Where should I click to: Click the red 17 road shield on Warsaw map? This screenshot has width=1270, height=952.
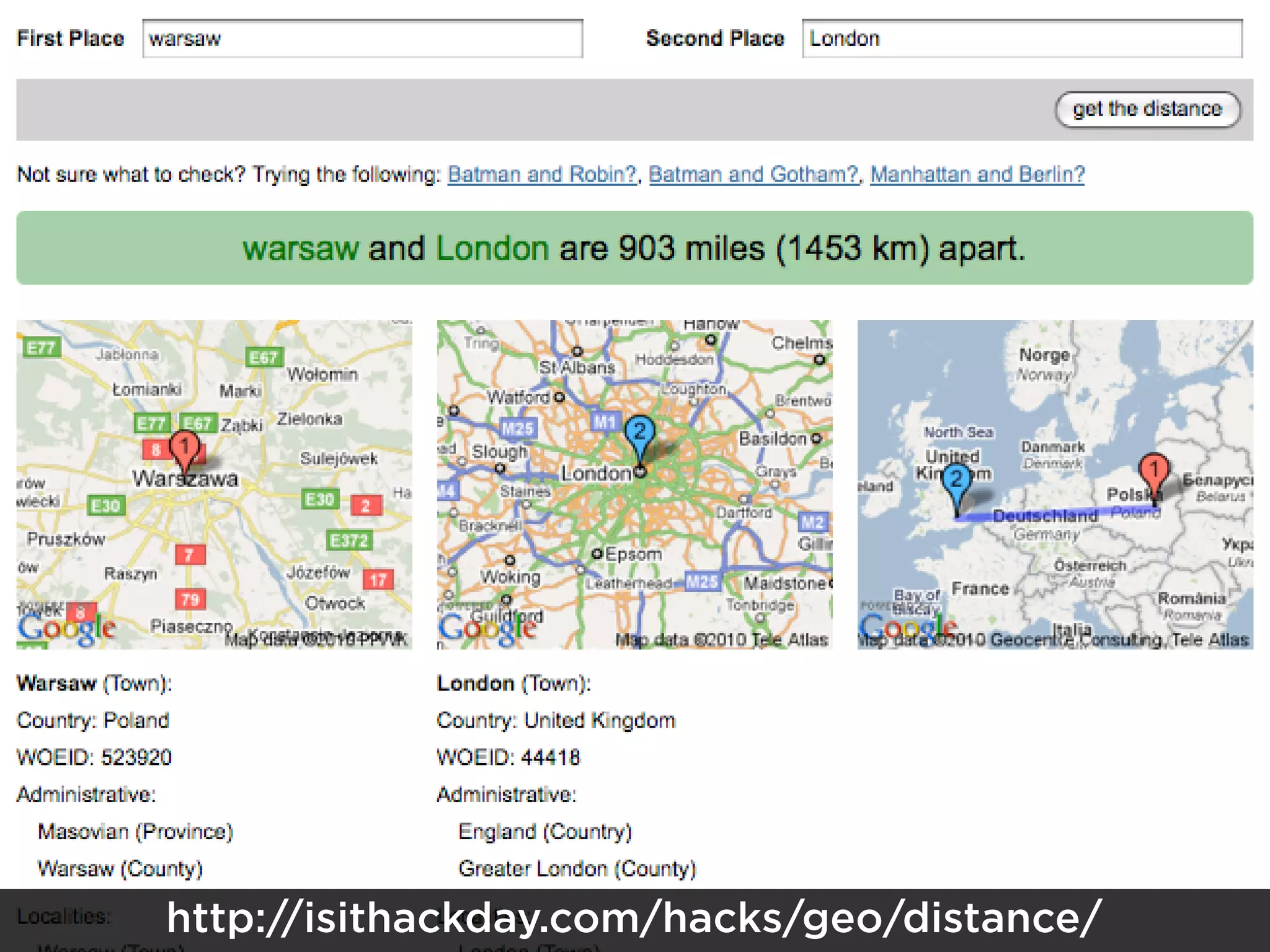(x=378, y=580)
